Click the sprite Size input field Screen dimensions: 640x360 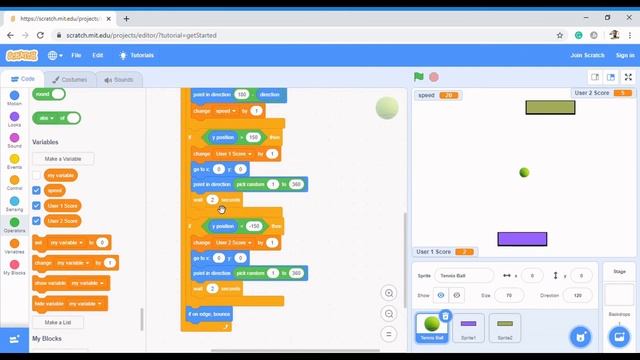(x=509, y=295)
